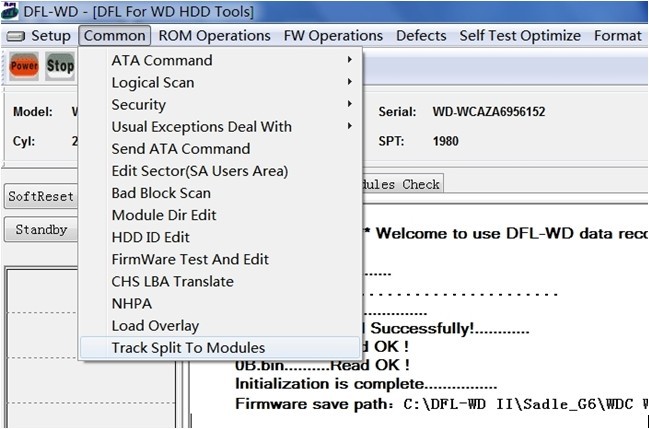
Task: Select ATA Command menu entry
Action: pos(220,60)
